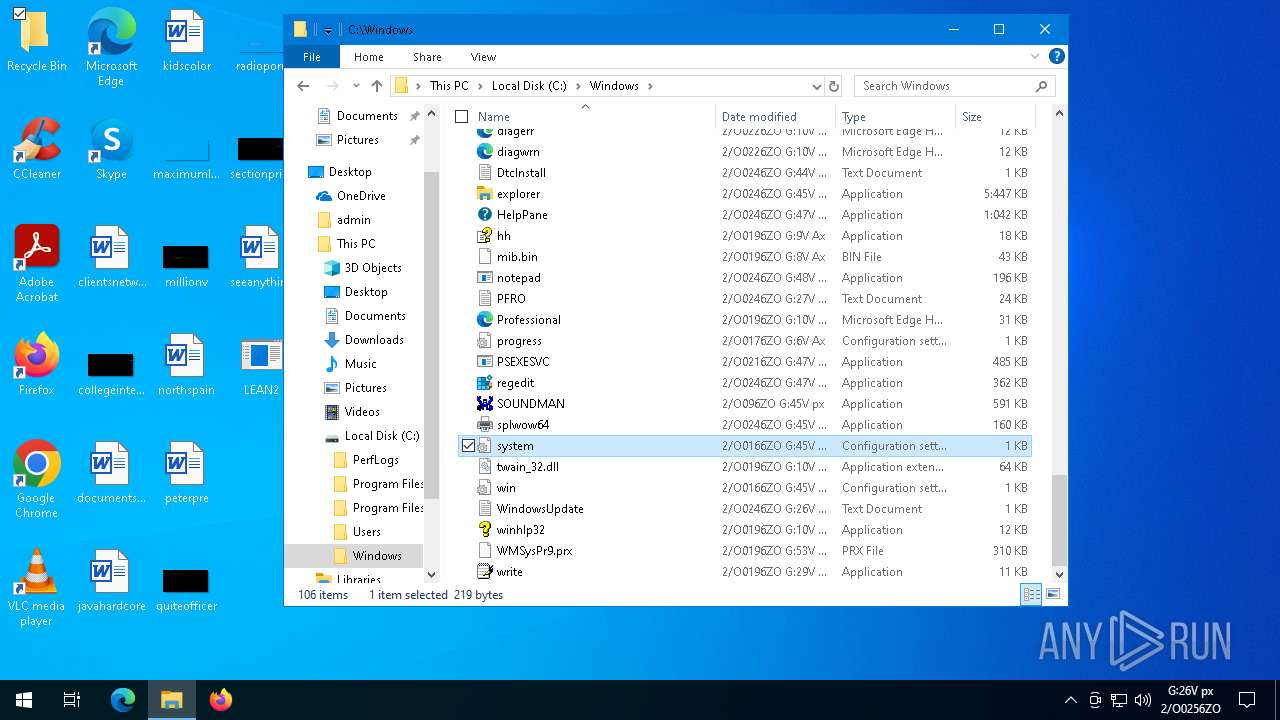Select the write application icon
The height and width of the screenshot is (720, 1280).
tap(485, 572)
